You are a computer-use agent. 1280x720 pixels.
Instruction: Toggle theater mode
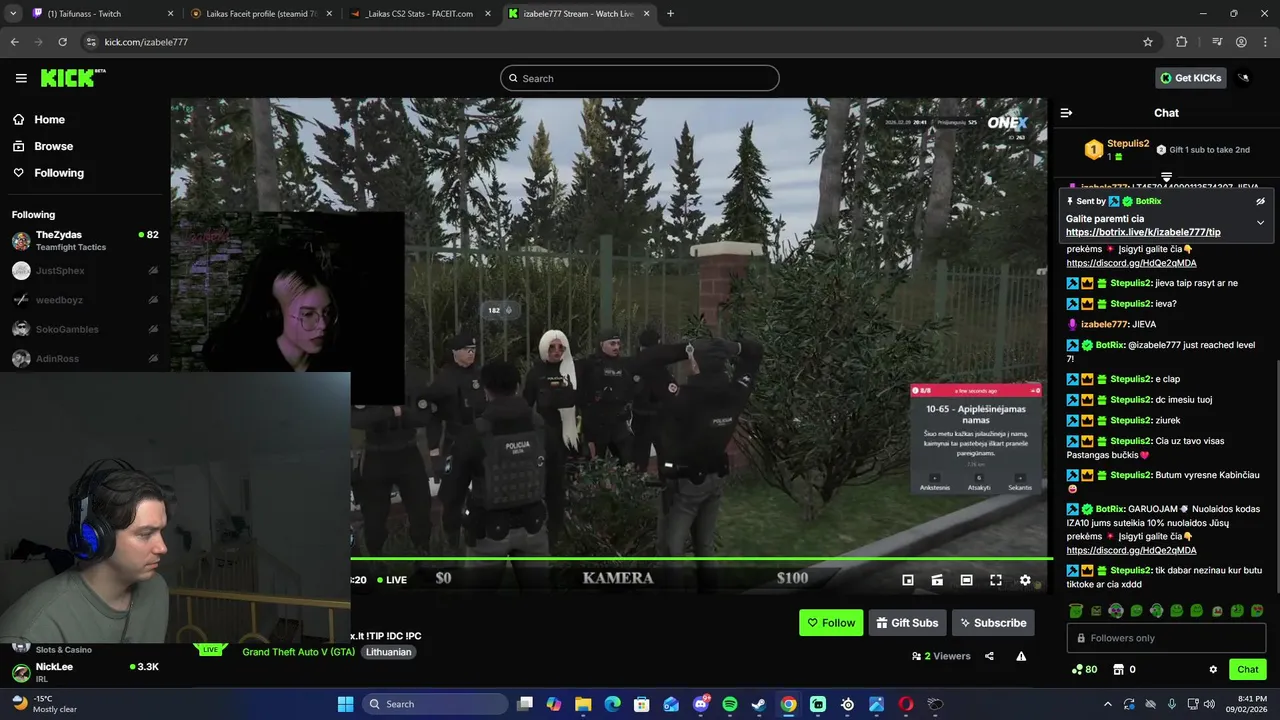coord(966,580)
